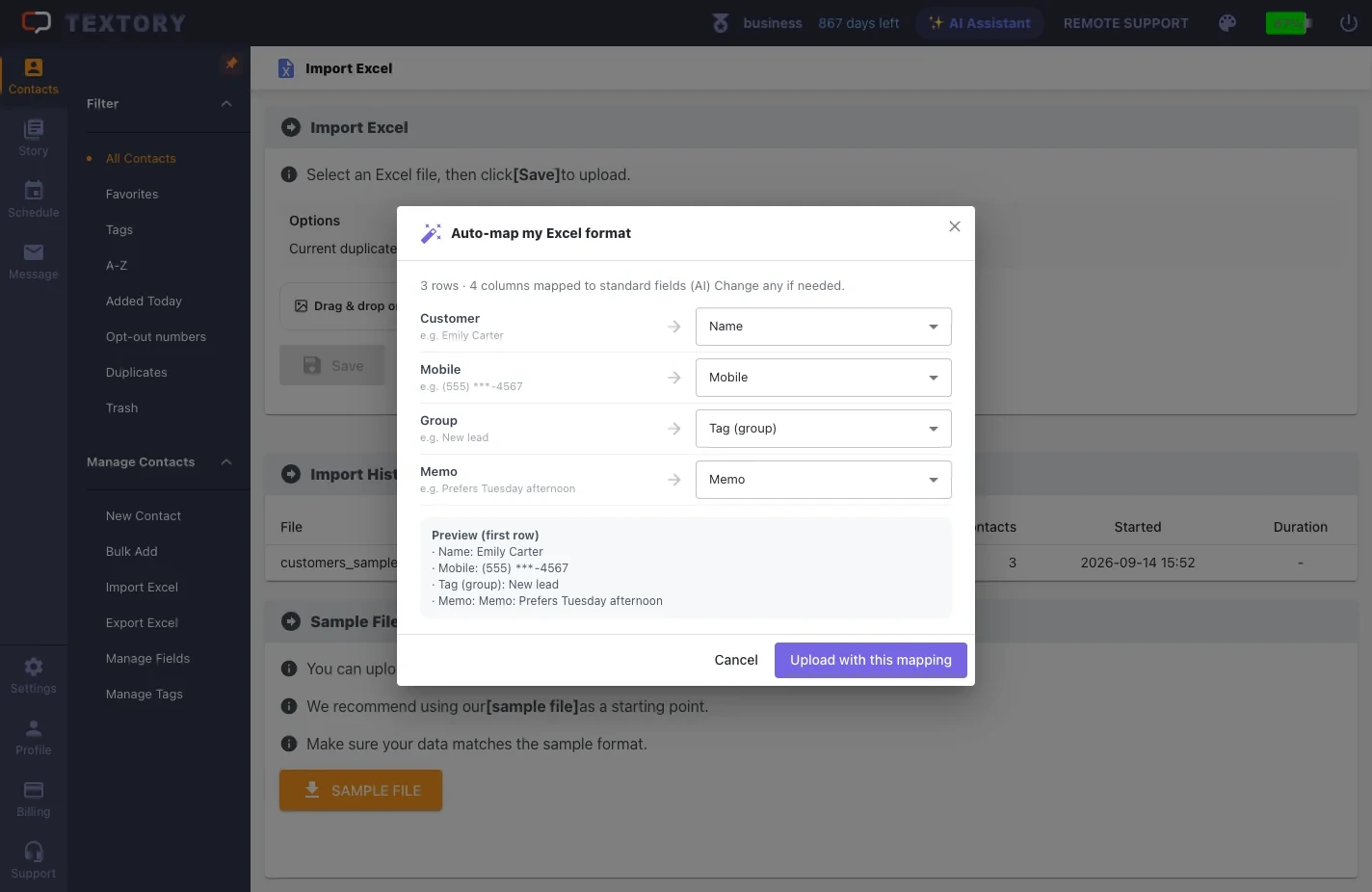Open Manage Fields

[148, 659]
